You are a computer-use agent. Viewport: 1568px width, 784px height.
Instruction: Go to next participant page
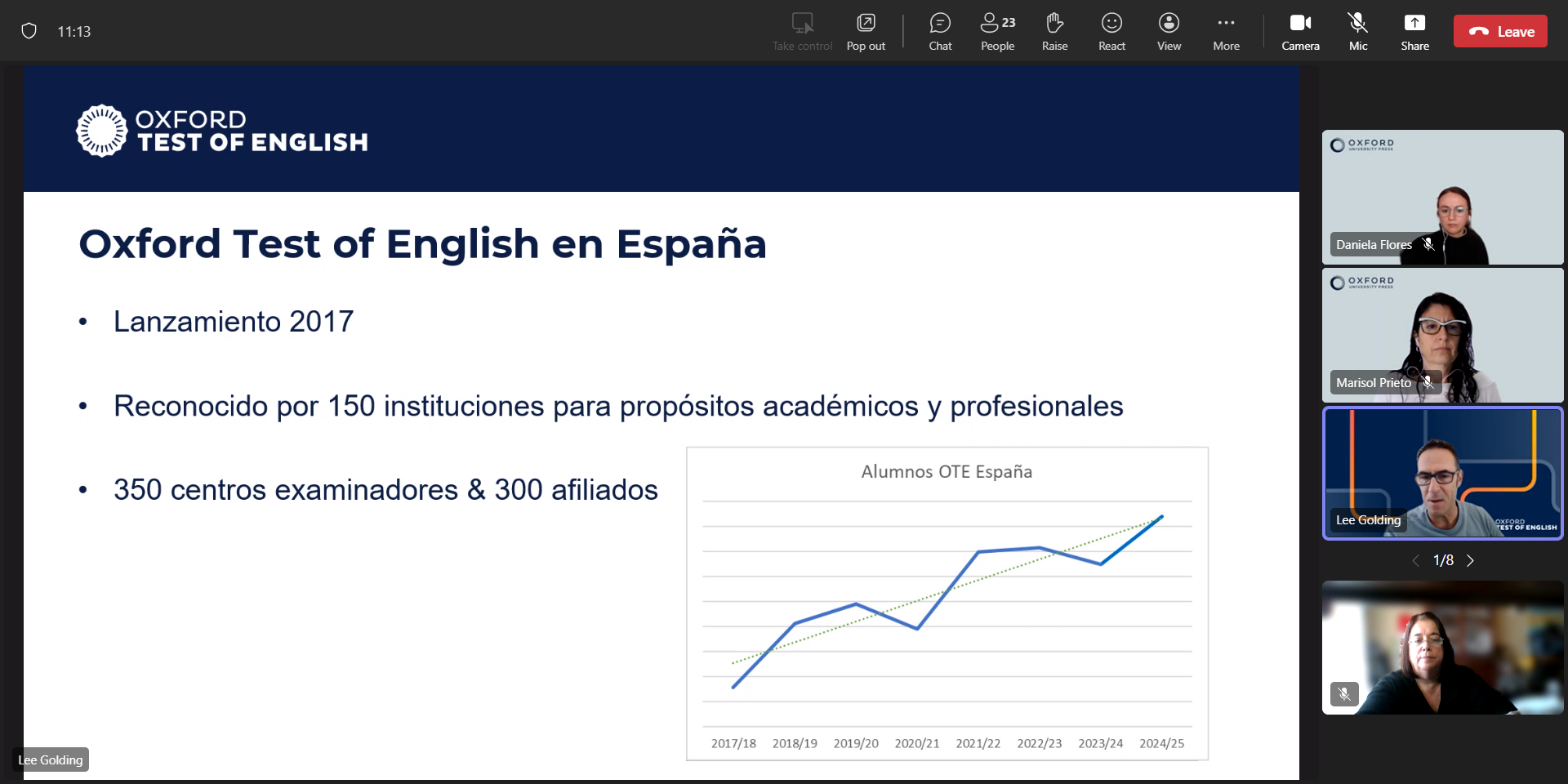(1470, 560)
